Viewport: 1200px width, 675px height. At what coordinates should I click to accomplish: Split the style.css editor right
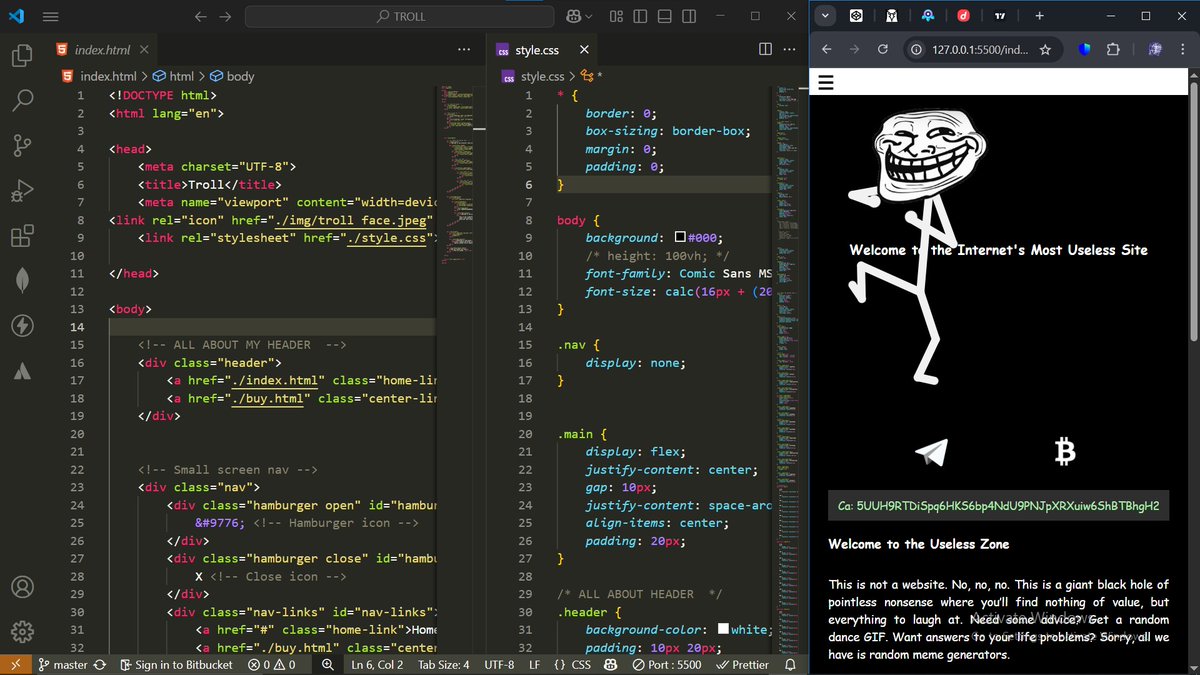[765, 50]
